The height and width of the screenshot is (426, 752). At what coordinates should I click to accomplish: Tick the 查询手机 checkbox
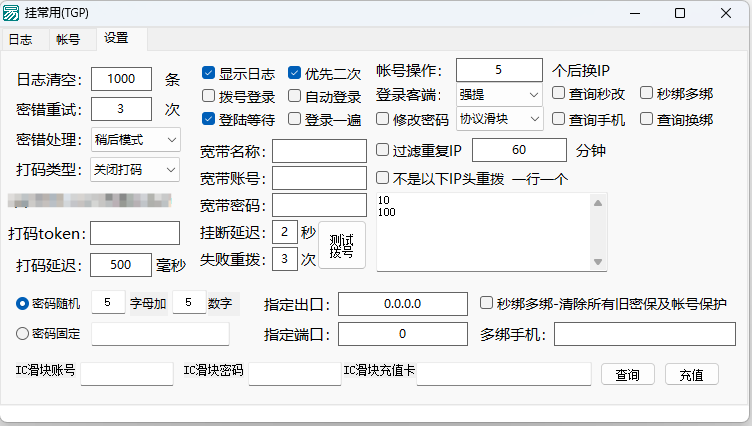(x=560, y=120)
